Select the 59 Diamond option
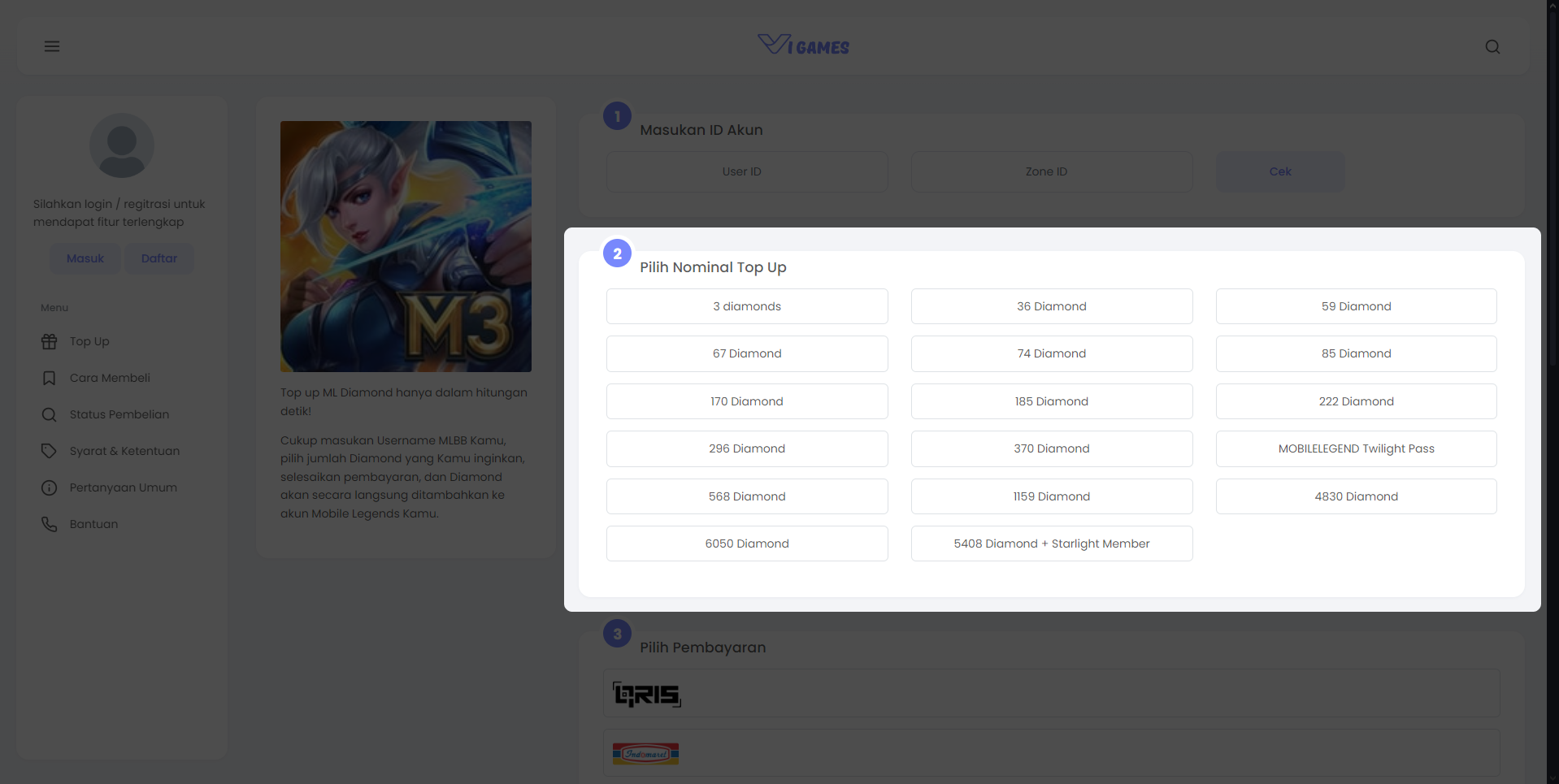 pyautogui.click(x=1357, y=306)
